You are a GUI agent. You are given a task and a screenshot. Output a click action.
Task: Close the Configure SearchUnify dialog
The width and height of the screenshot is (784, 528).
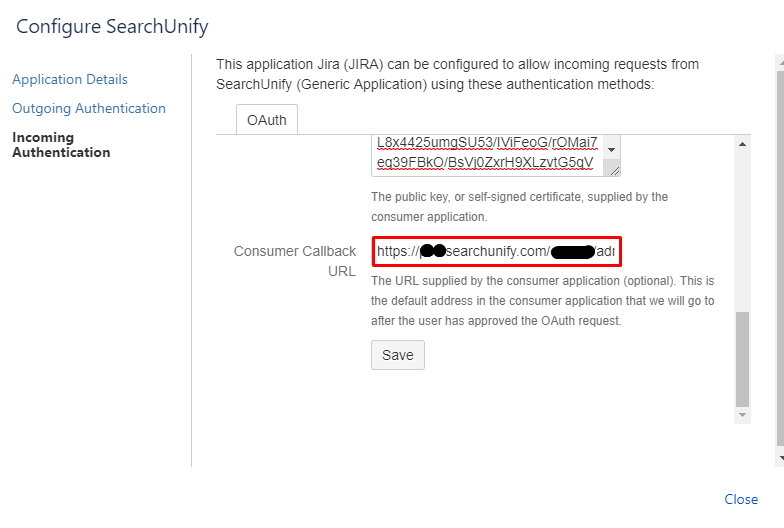[x=741, y=499]
